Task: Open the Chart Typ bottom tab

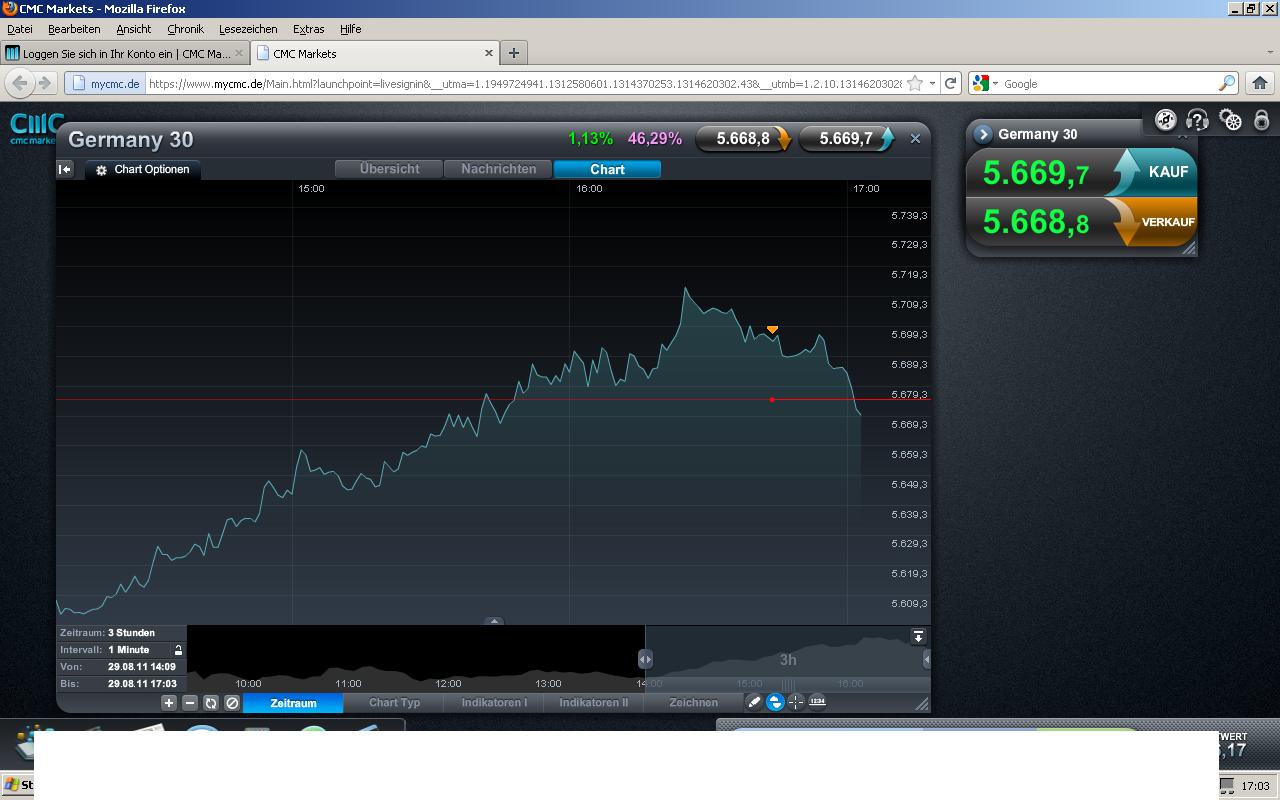Action: tap(394, 703)
